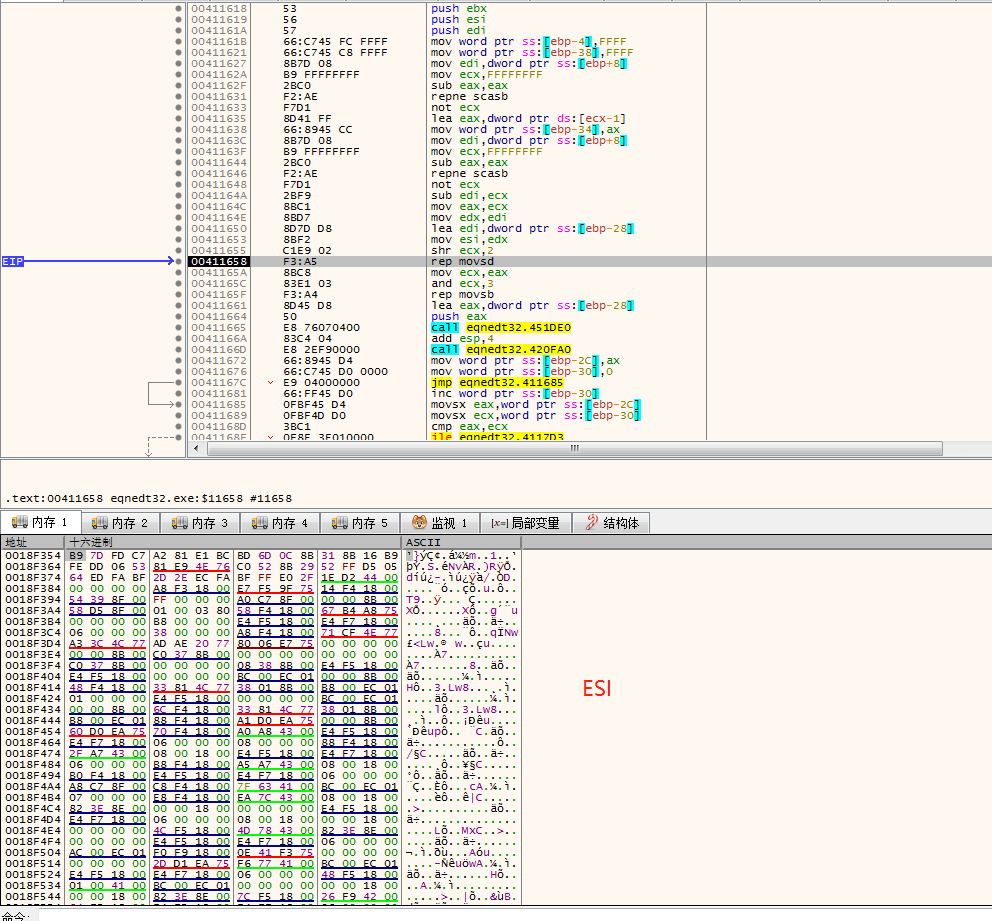Select memory row address 0018F354
Screen dimensions: 992x921
tap(33, 556)
